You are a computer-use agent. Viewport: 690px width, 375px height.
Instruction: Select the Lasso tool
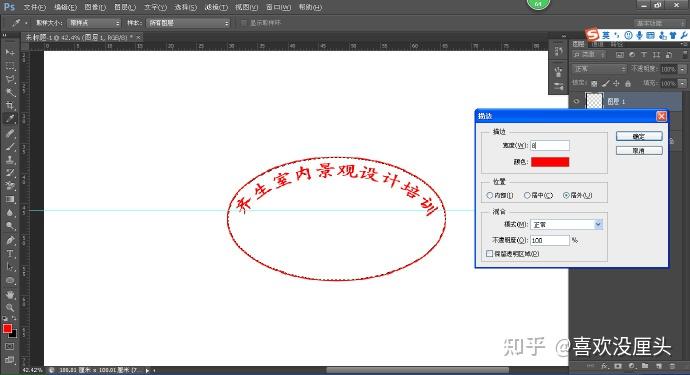(x=10, y=79)
